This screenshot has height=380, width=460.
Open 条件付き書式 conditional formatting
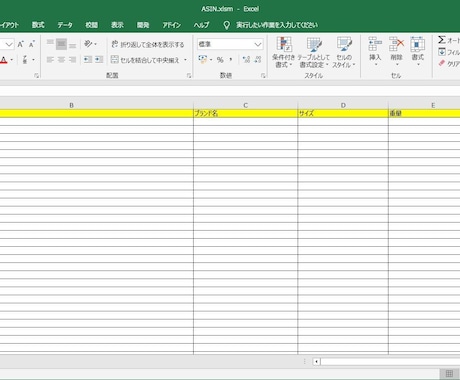click(283, 52)
